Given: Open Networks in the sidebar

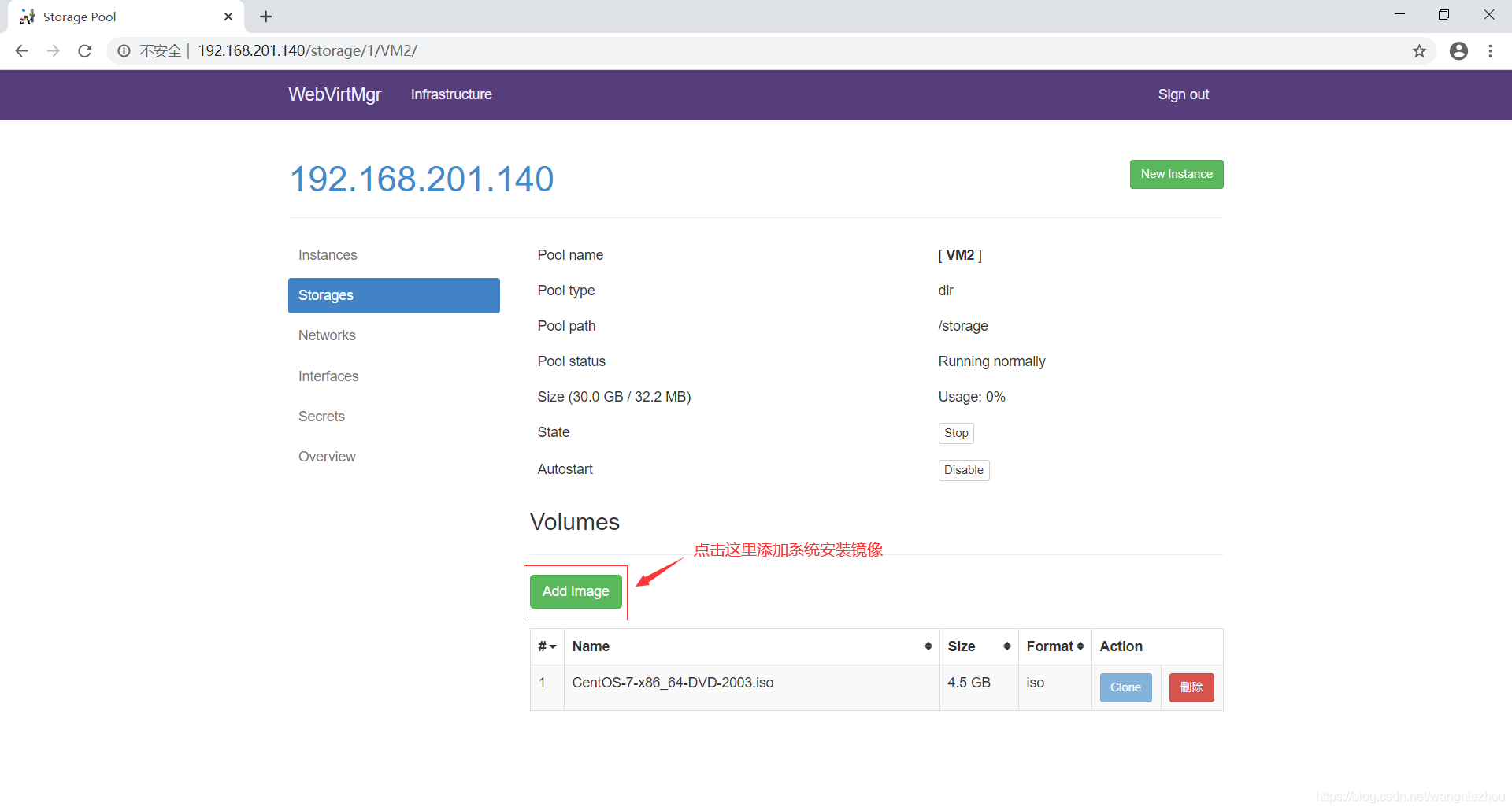Looking at the screenshot, I should click(394, 335).
